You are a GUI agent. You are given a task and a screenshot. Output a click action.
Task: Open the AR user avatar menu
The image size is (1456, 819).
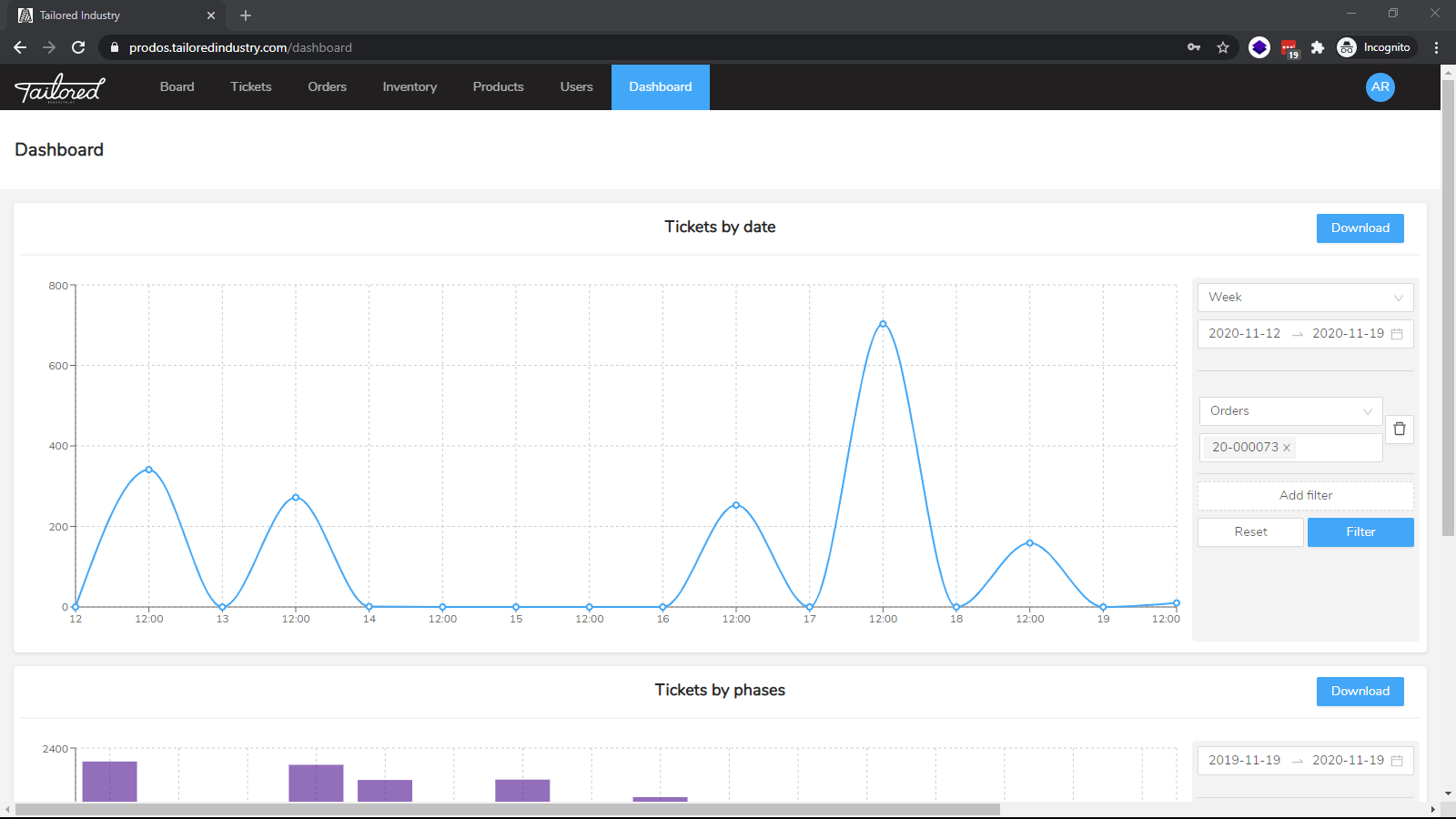pyautogui.click(x=1380, y=87)
